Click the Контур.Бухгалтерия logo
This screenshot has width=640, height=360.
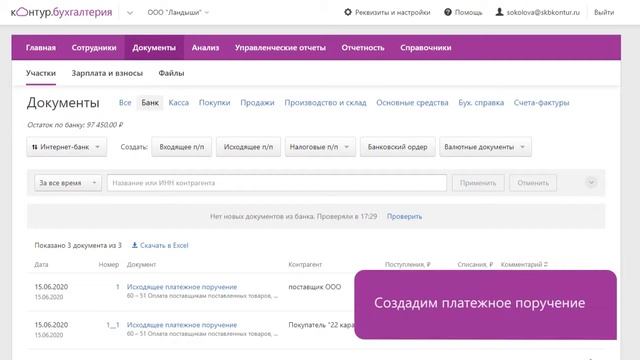click(61, 12)
